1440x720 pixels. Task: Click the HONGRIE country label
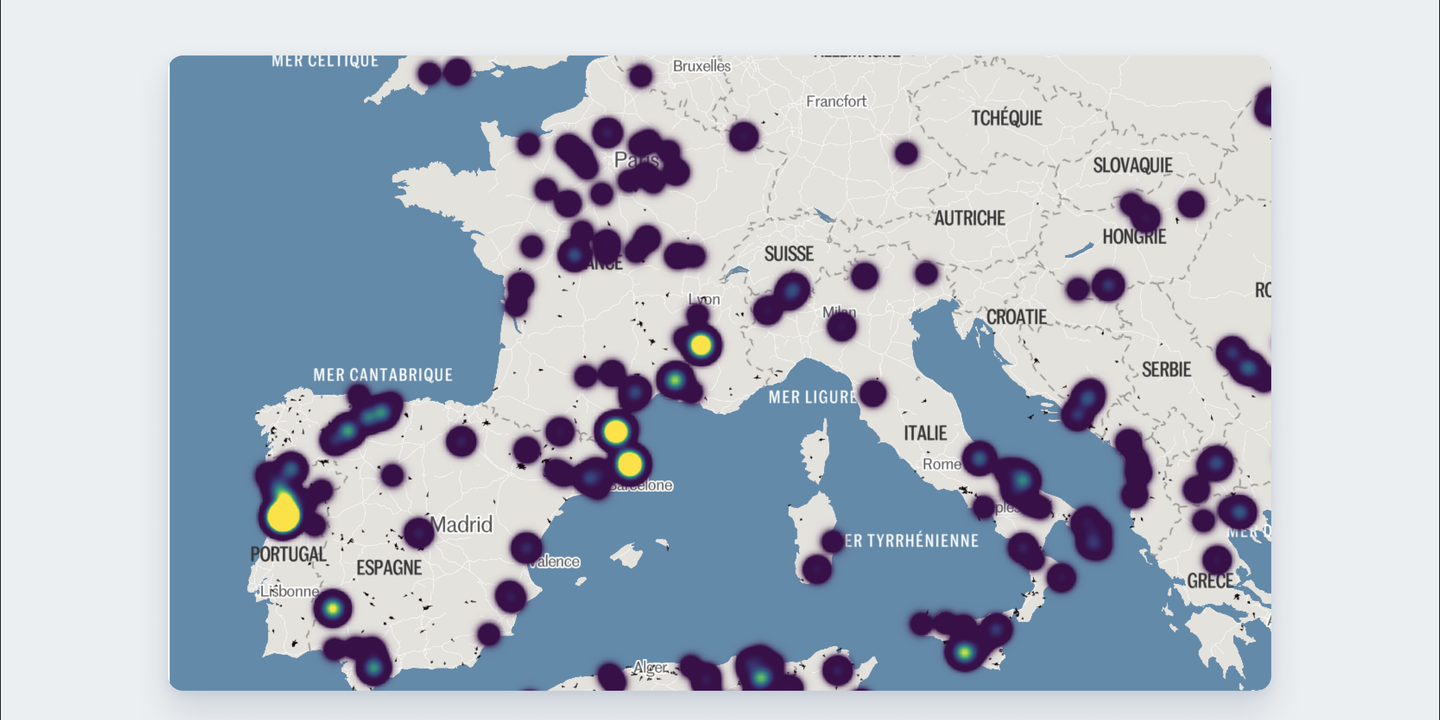[1134, 237]
